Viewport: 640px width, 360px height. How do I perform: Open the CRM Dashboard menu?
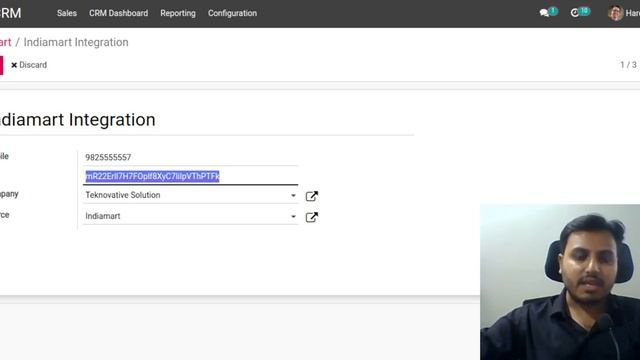click(x=118, y=13)
